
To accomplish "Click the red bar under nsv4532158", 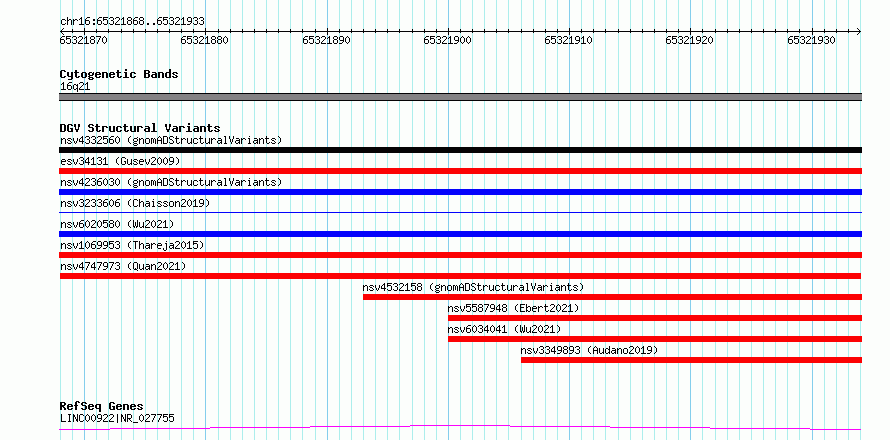I will 612,297.
